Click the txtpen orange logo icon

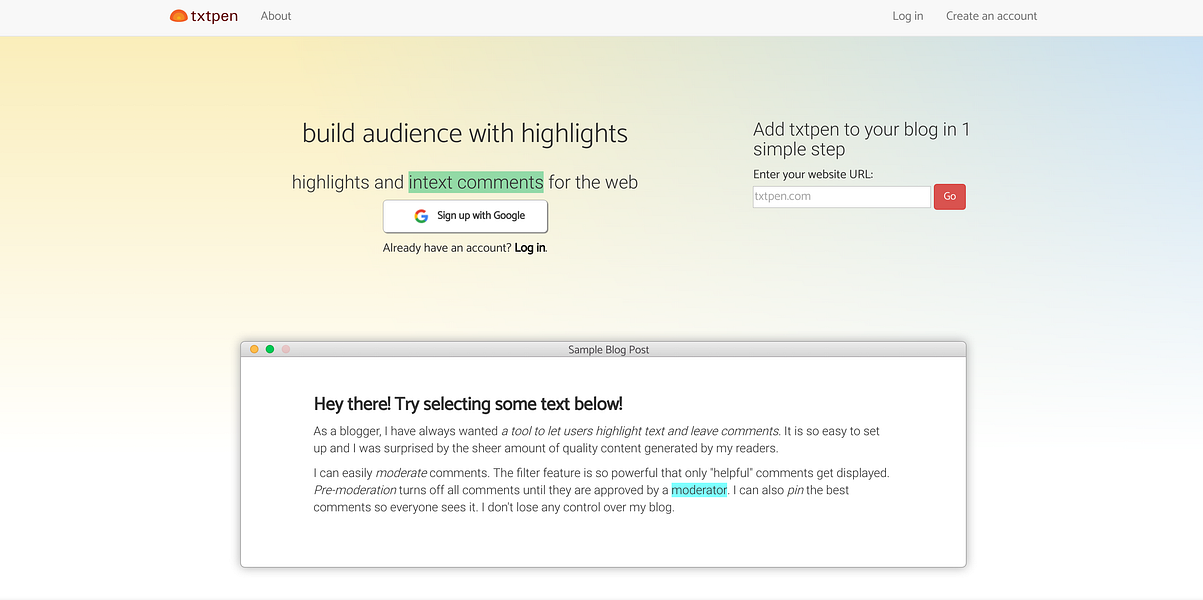[x=179, y=16]
